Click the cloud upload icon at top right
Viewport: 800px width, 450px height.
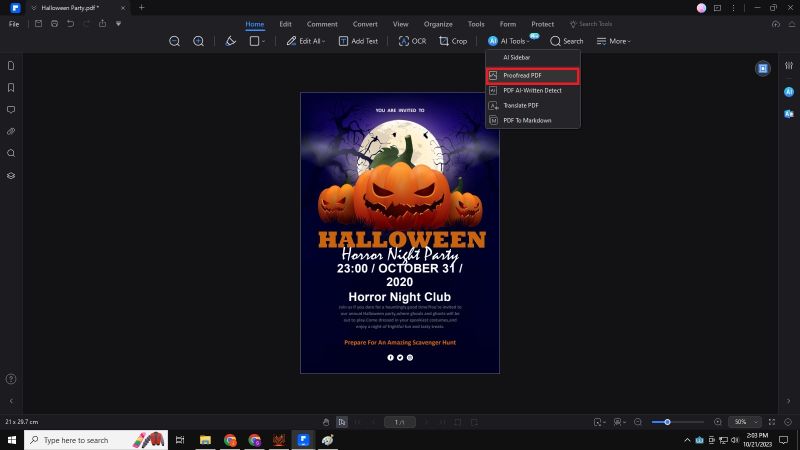pos(776,24)
